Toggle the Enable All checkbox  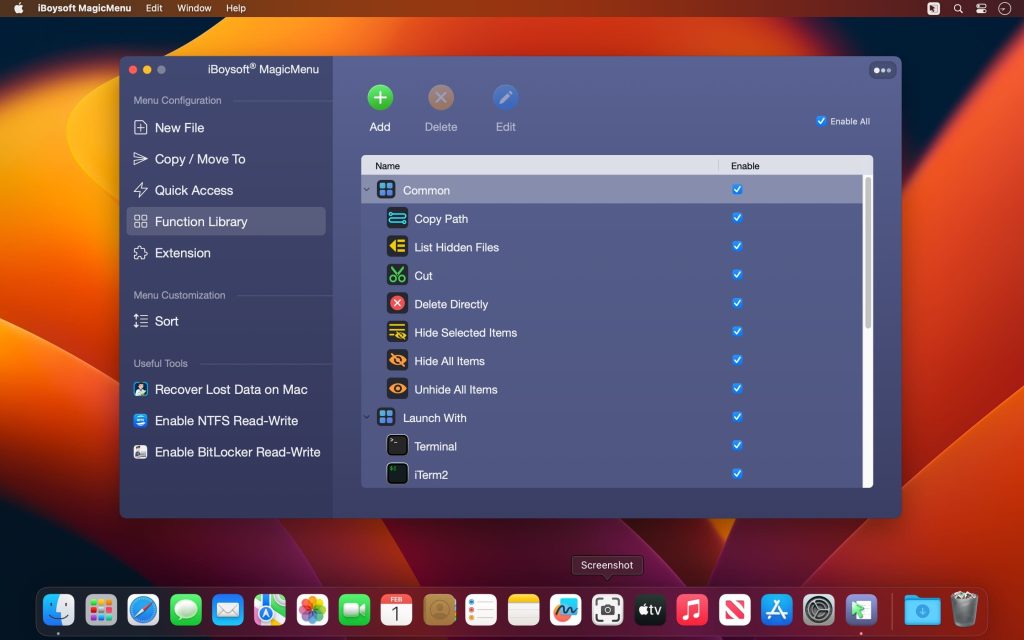(x=822, y=120)
